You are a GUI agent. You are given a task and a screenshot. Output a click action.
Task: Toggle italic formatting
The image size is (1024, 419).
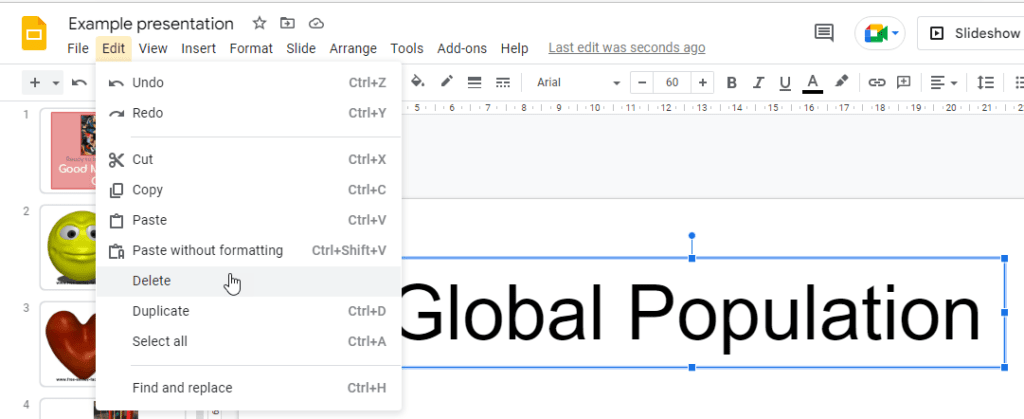pos(758,83)
